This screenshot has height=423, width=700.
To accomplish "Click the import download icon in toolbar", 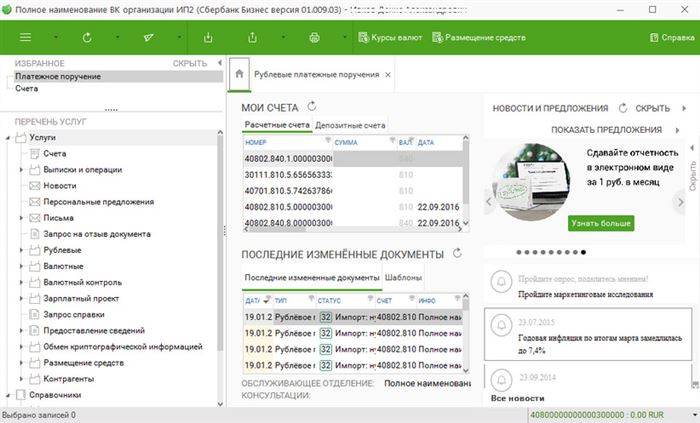I will tap(208, 37).
